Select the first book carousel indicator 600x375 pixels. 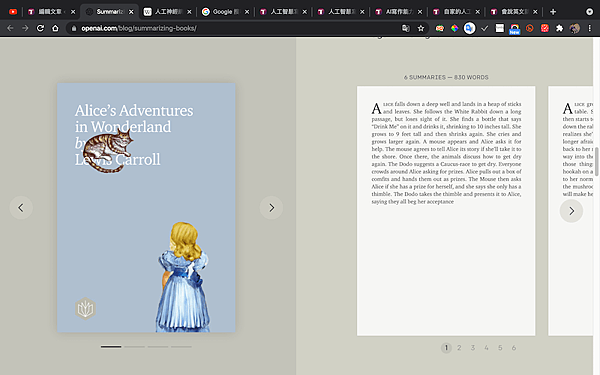tap(111, 347)
